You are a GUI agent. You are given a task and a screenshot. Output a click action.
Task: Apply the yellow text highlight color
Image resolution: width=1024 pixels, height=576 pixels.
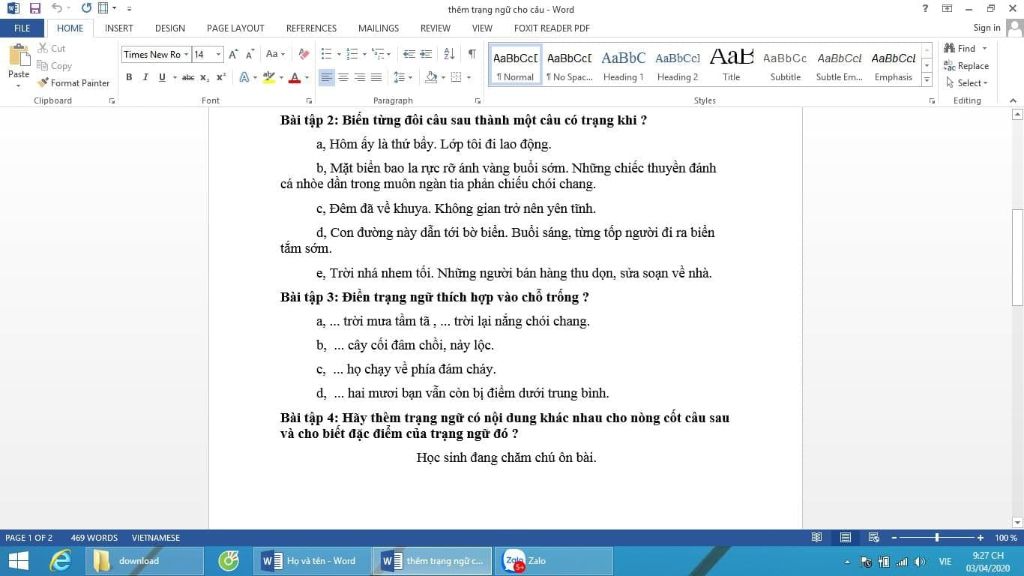click(x=268, y=77)
